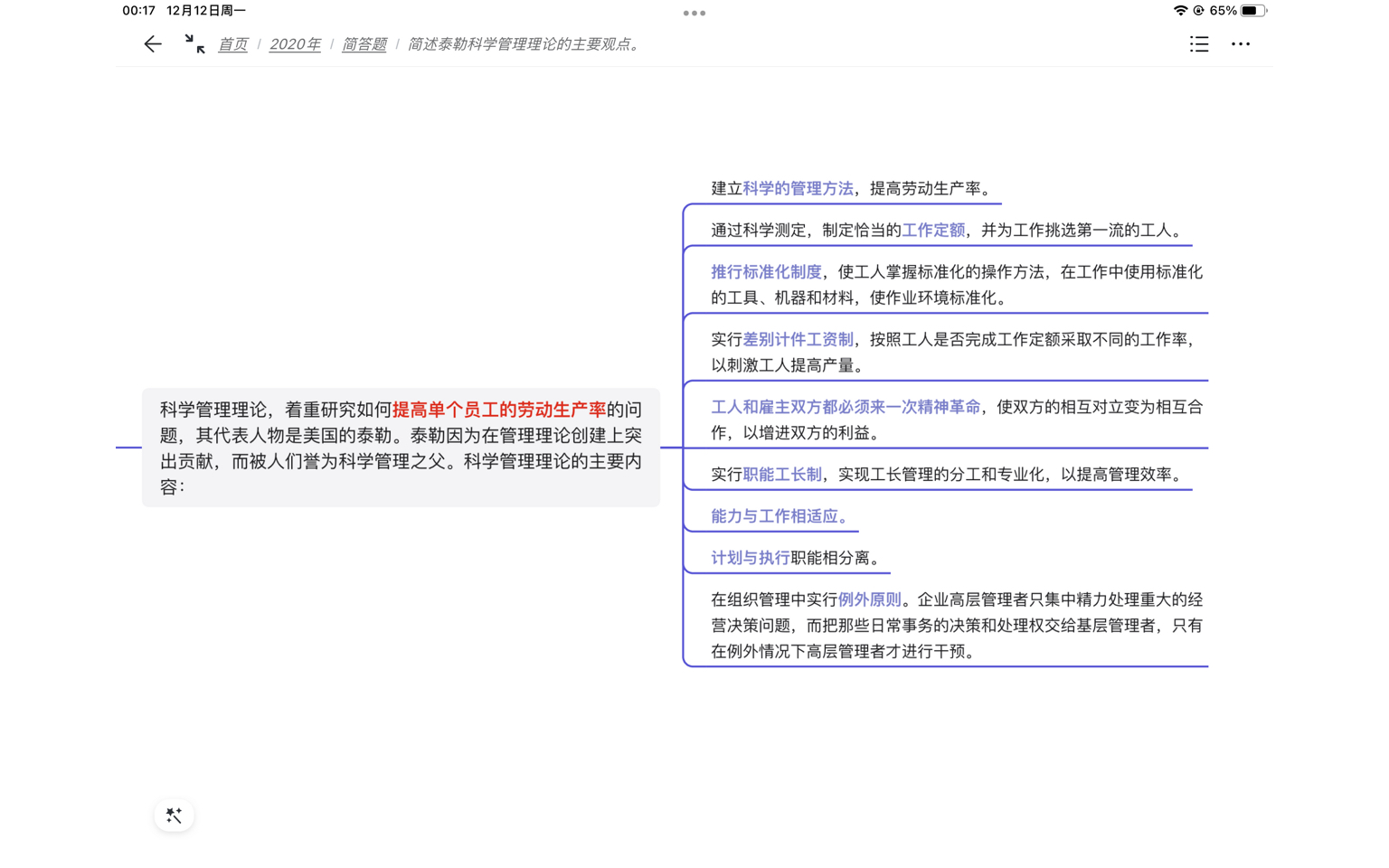The image size is (1389, 868).
Task: Tap the date 12月12日周一
Action: point(206,11)
